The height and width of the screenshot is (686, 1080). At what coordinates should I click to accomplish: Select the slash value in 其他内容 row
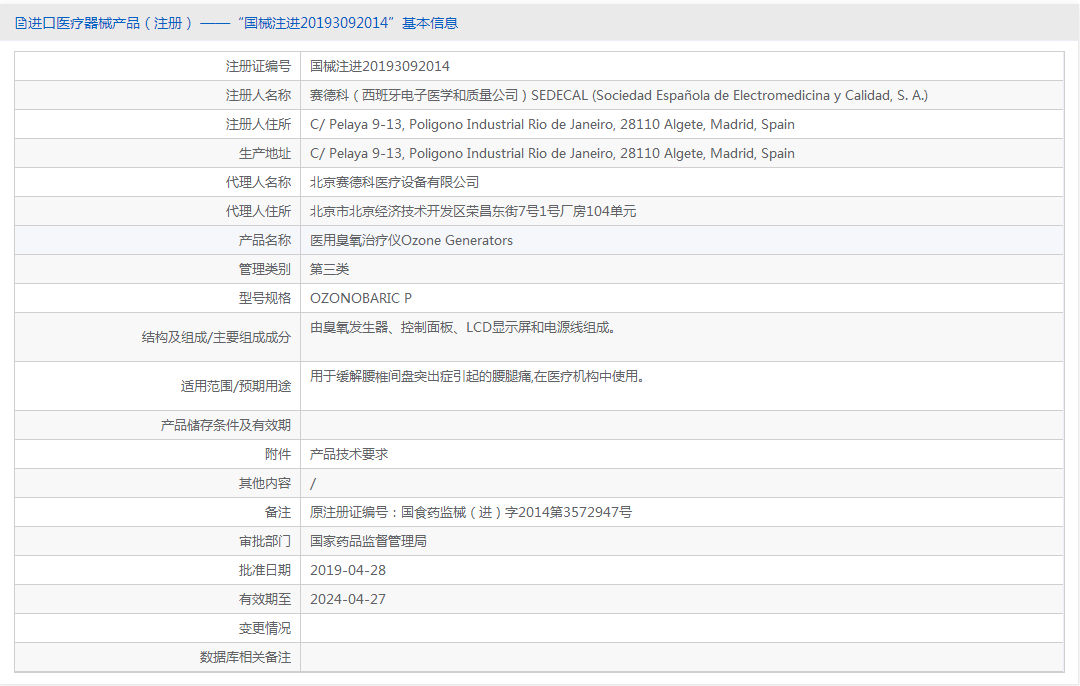313,484
